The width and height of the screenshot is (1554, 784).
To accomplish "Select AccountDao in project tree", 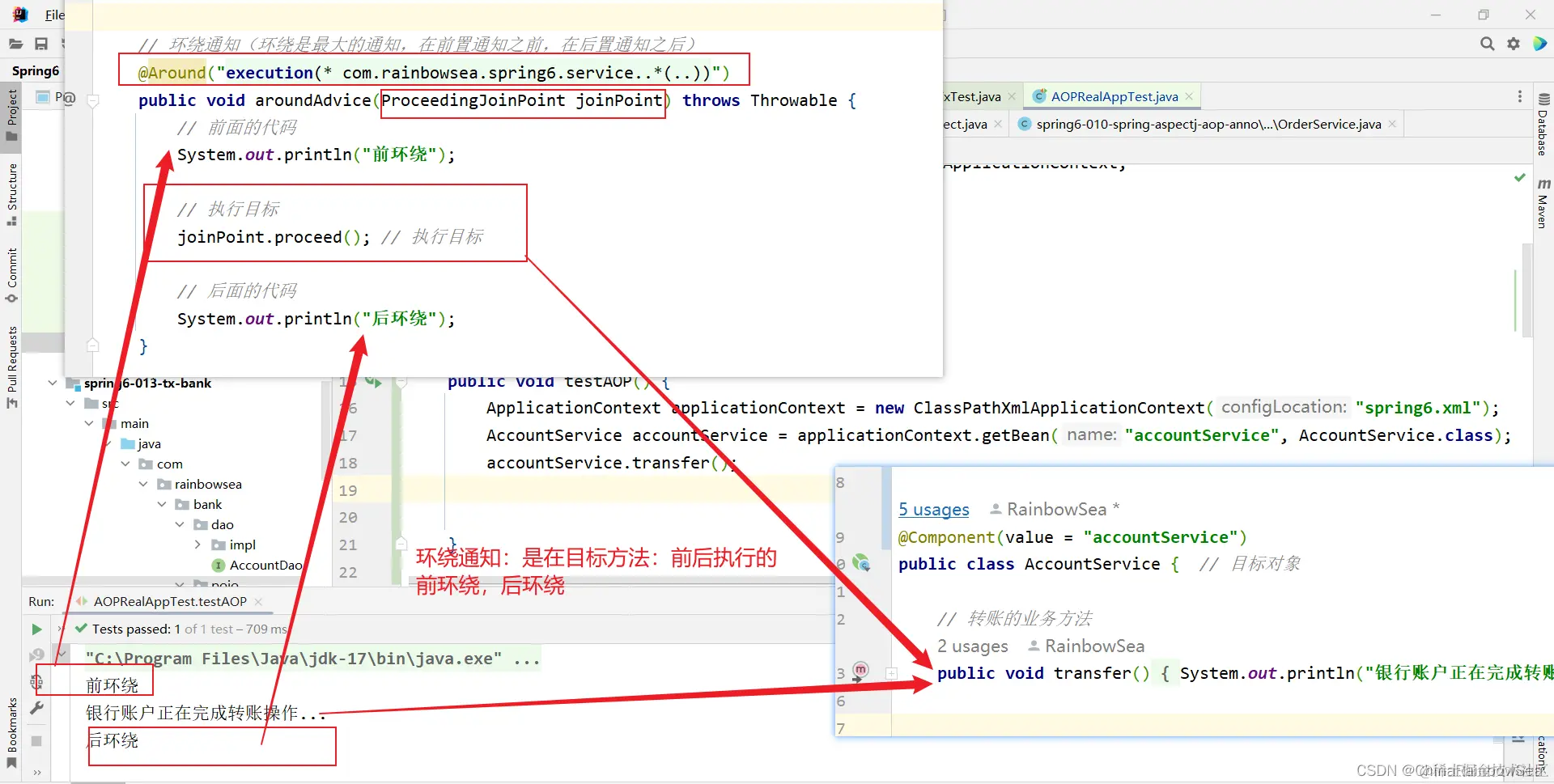I will pos(257,565).
